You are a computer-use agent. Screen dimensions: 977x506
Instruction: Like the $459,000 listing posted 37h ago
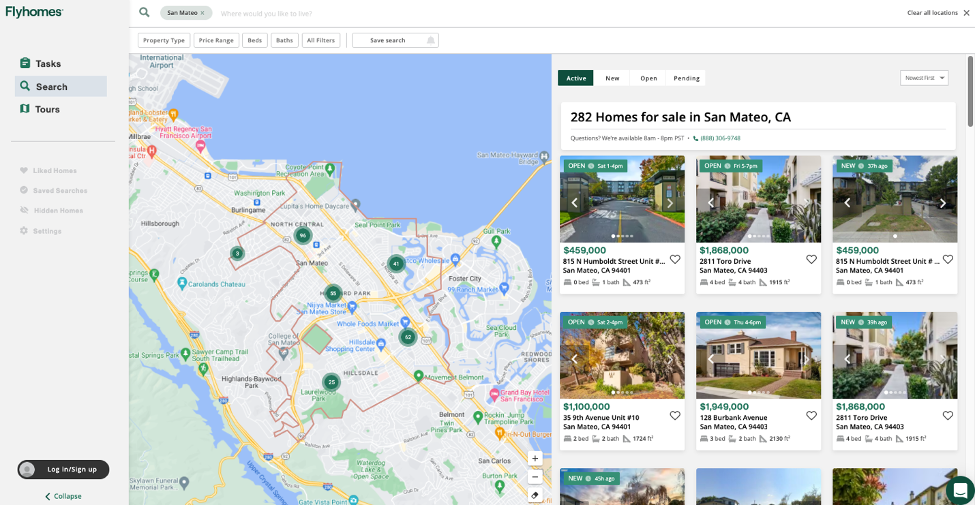(x=948, y=259)
